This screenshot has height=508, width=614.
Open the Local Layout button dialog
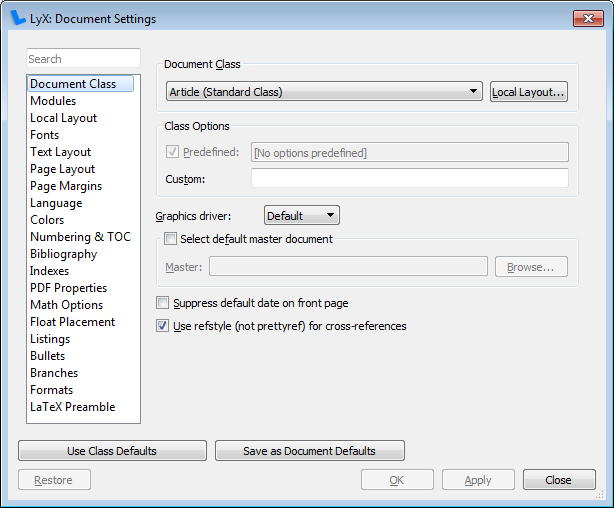(x=529, y=92)
